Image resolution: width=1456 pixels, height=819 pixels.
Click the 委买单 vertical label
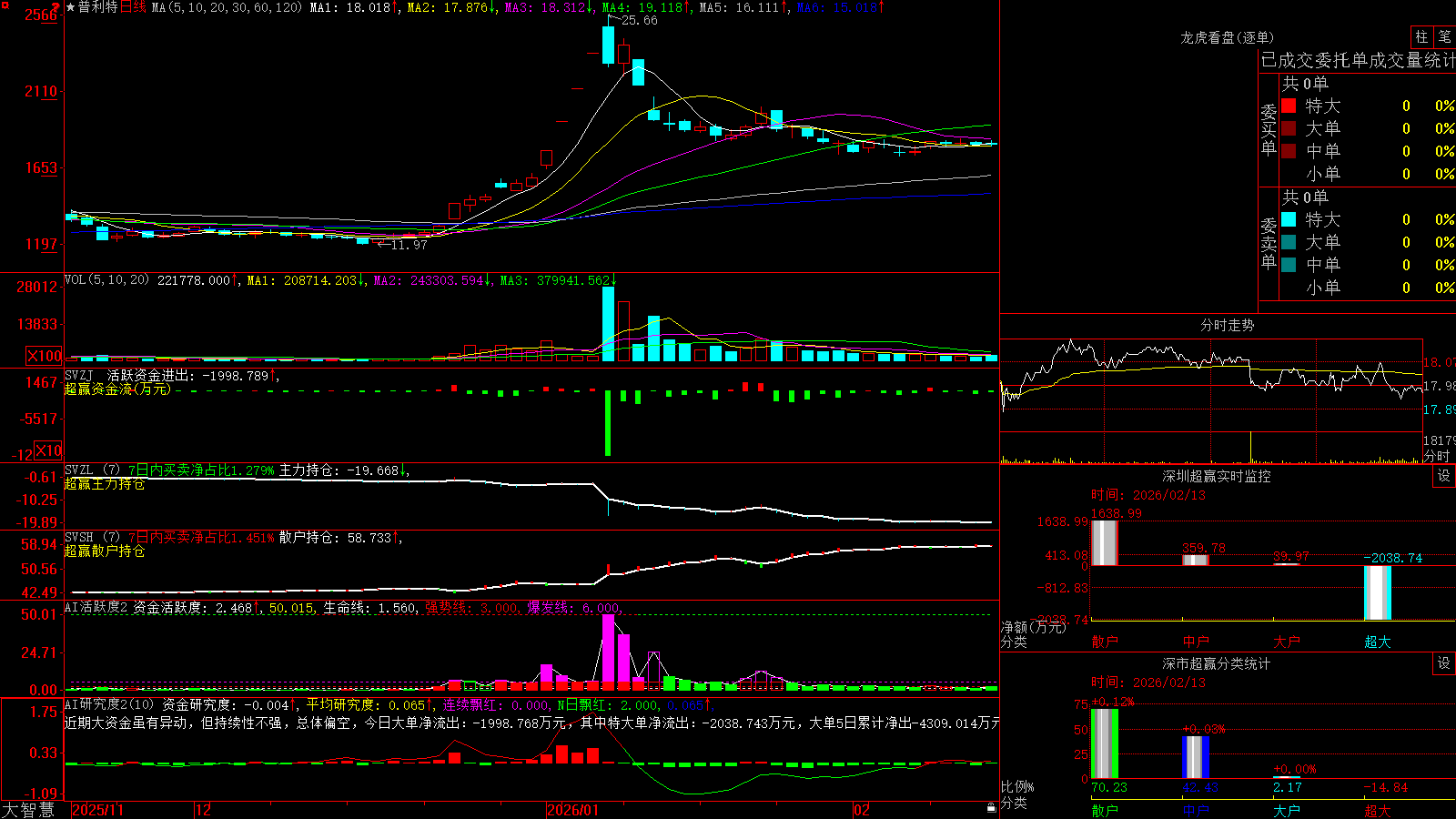pos(1269,129)
